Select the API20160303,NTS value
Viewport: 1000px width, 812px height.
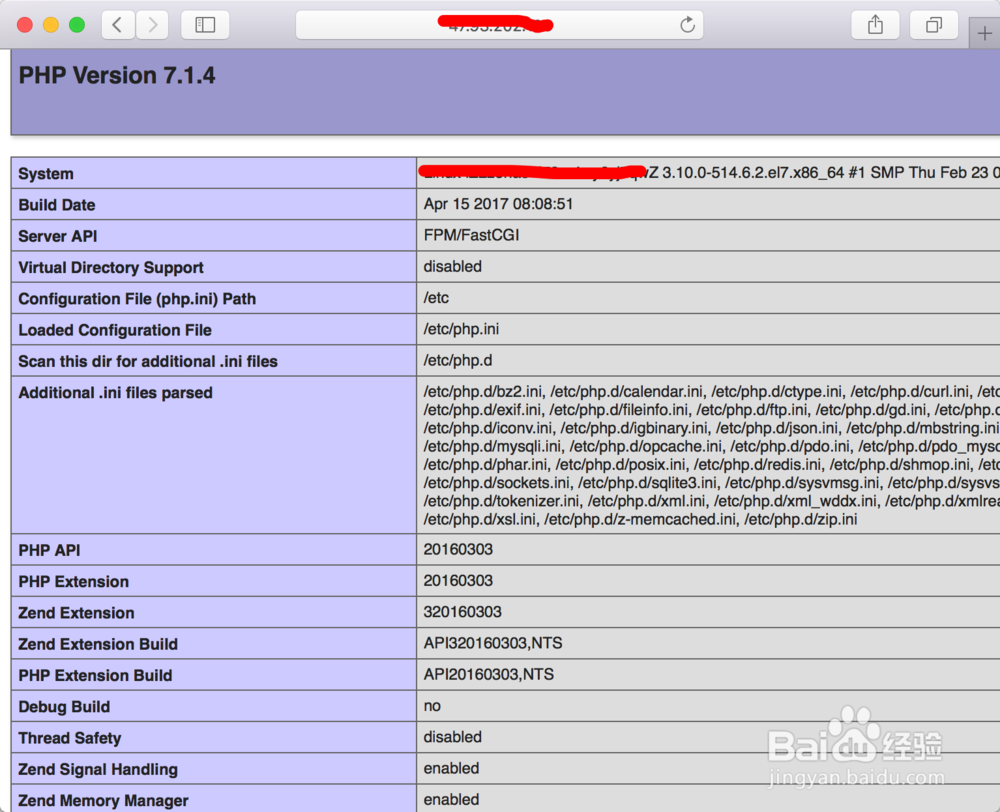(489, 674)
